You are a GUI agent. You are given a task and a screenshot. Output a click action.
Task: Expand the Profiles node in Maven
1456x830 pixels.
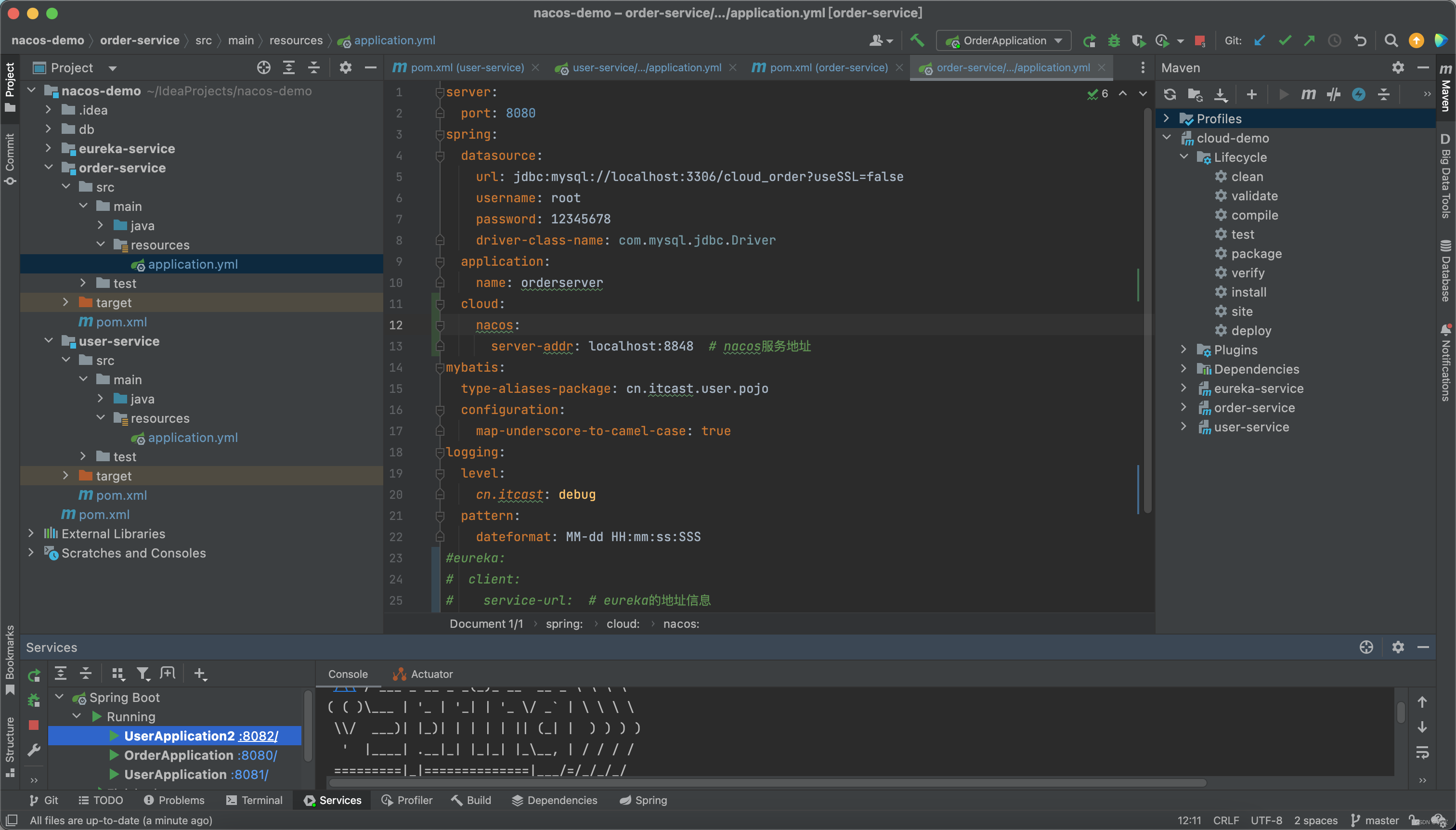tap(1167, 118)
